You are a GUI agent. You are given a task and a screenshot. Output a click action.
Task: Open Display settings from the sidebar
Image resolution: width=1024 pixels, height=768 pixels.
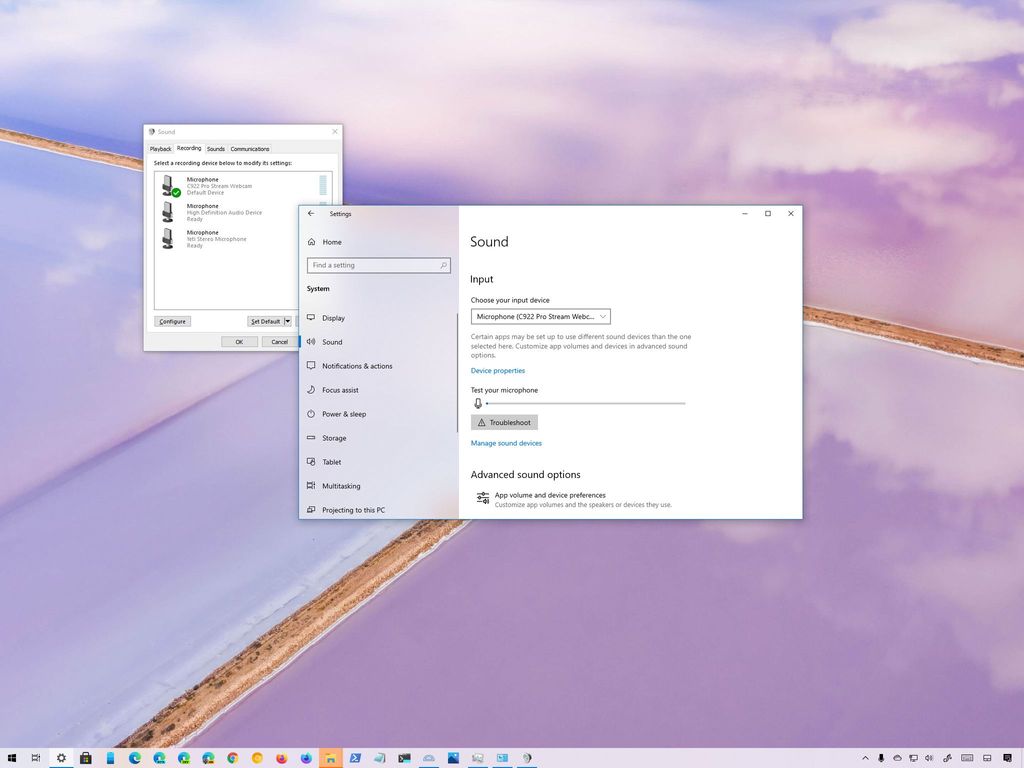(x=333, y=317)
